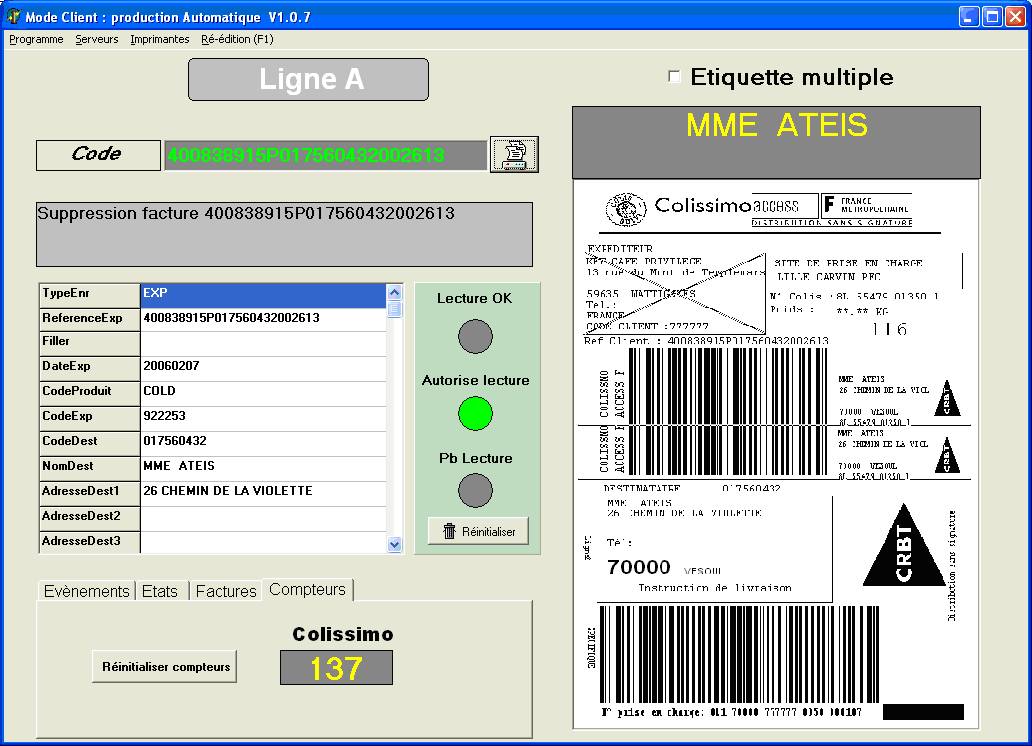Image resolution: width=1032 pixels, height=746 pixels.
Task: Click the Lecture OK indicator light
Action: coord(475,336)
